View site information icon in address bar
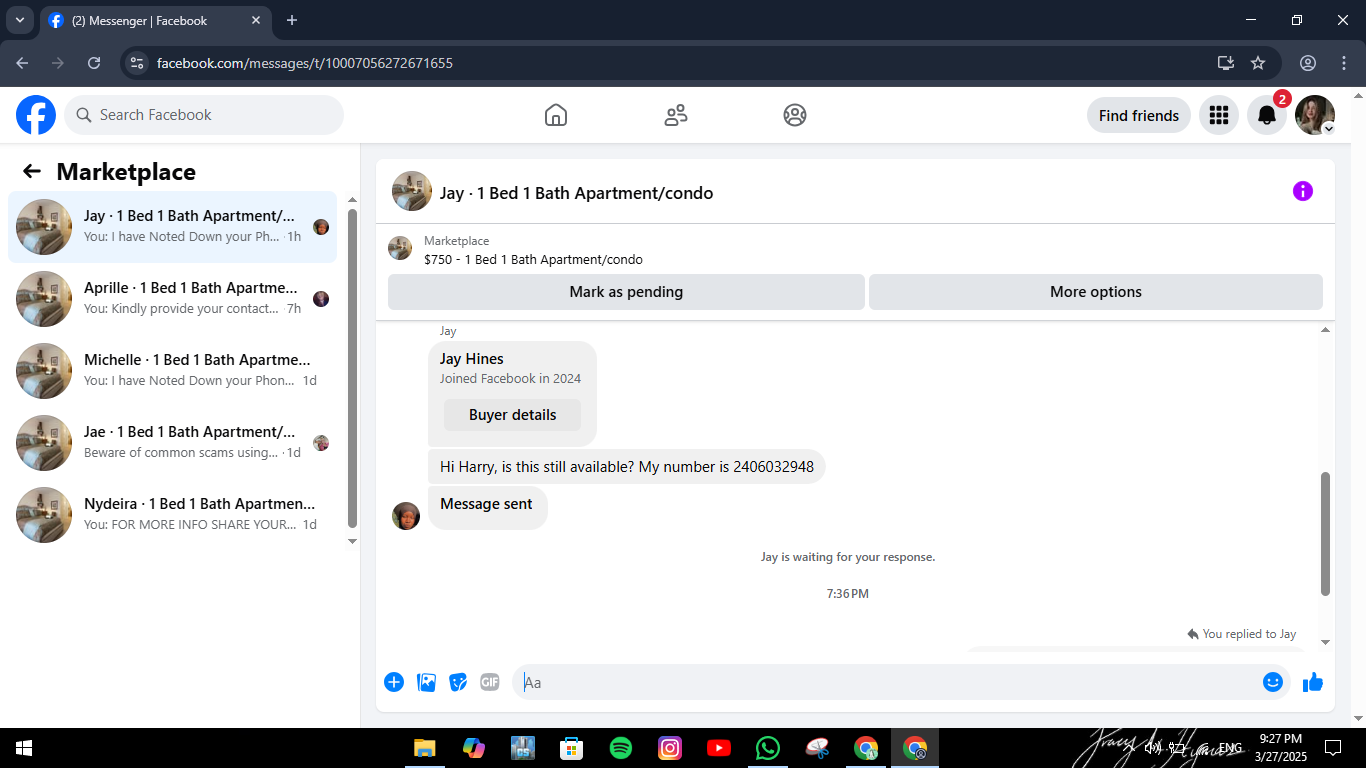This screenshot has width=1366, height=768. pyautogui.click(x=138, y=63)
